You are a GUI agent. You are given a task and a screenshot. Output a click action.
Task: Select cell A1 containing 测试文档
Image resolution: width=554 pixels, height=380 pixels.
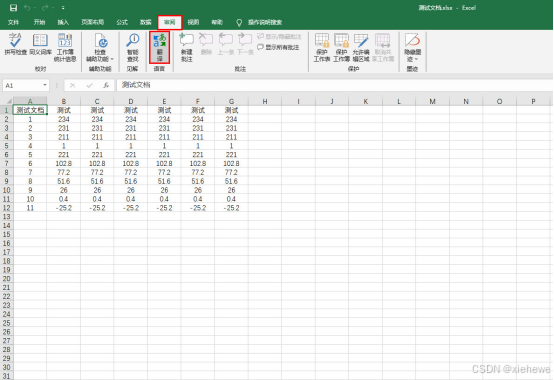coord(30,110)
